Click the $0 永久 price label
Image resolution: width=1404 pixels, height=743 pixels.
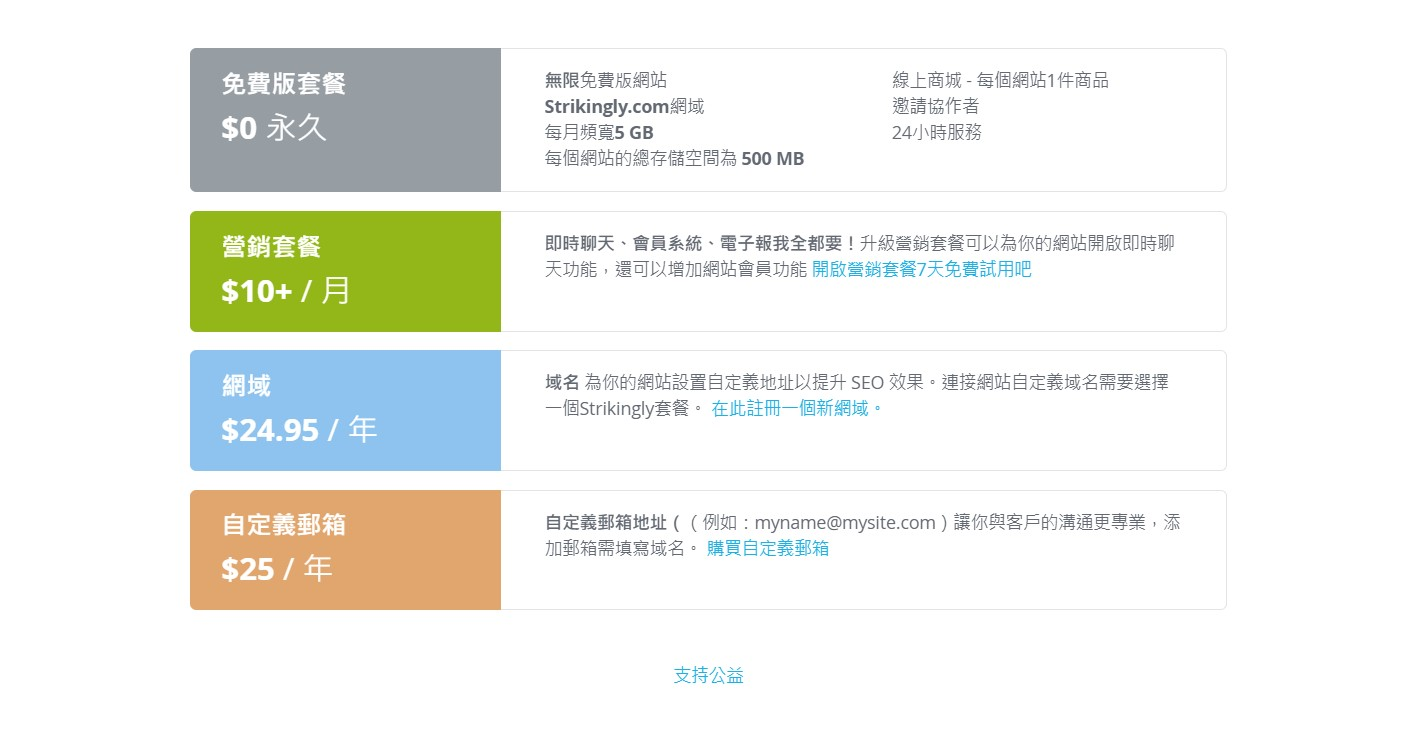(x=274, y=128)
